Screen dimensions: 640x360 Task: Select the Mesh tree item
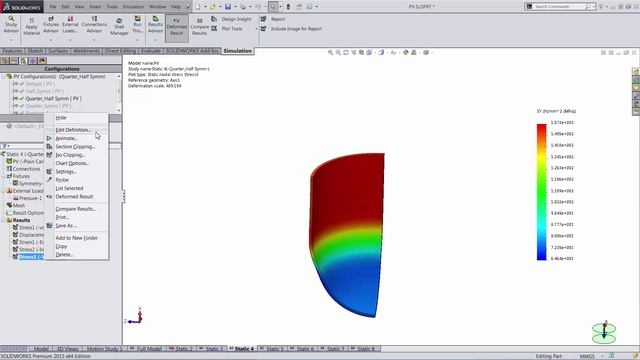(x=19, y=205)
